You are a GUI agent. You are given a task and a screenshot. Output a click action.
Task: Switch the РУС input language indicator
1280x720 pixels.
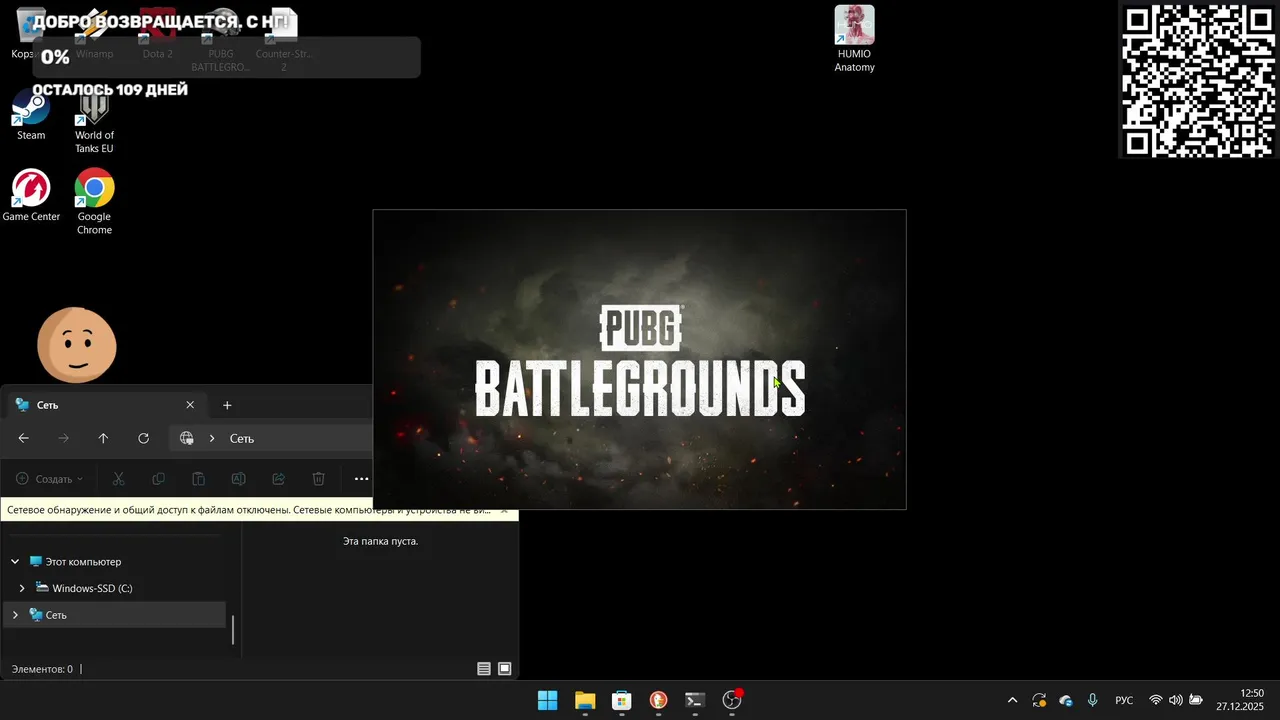click(1124, 700)
